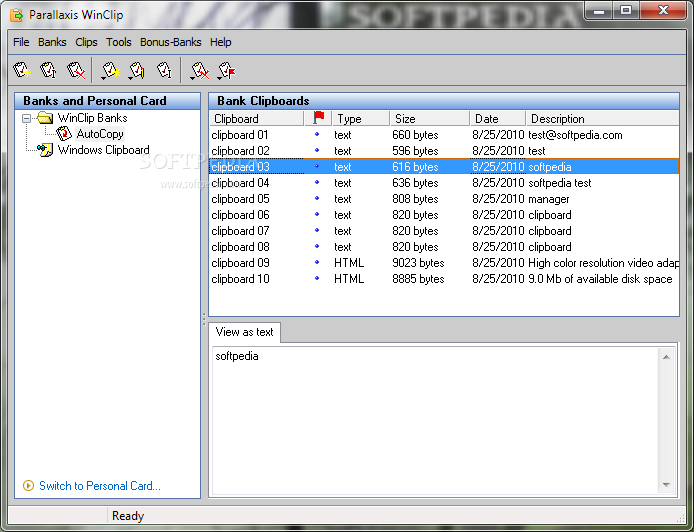This screenshot has height=532, width=694.
Task: Select the clipboard 10 row name
Action: click(240, 278)
